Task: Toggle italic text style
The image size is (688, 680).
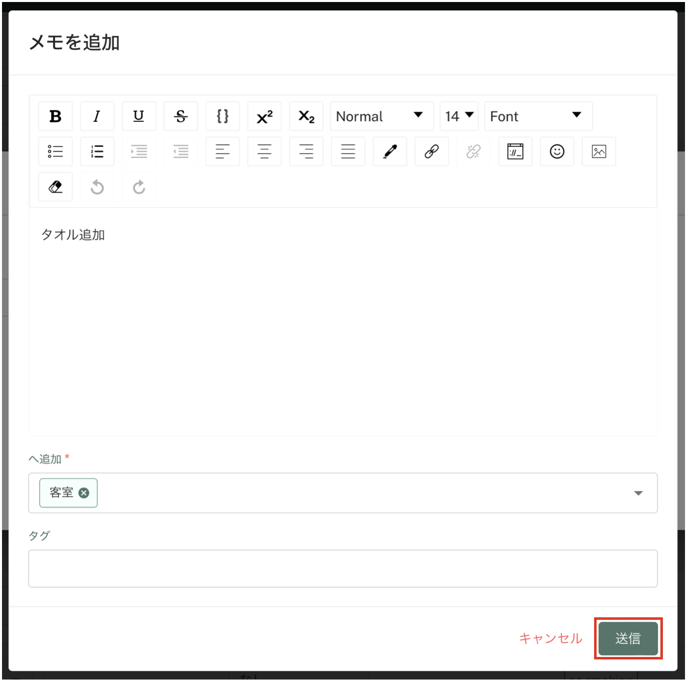Action: 97,116
